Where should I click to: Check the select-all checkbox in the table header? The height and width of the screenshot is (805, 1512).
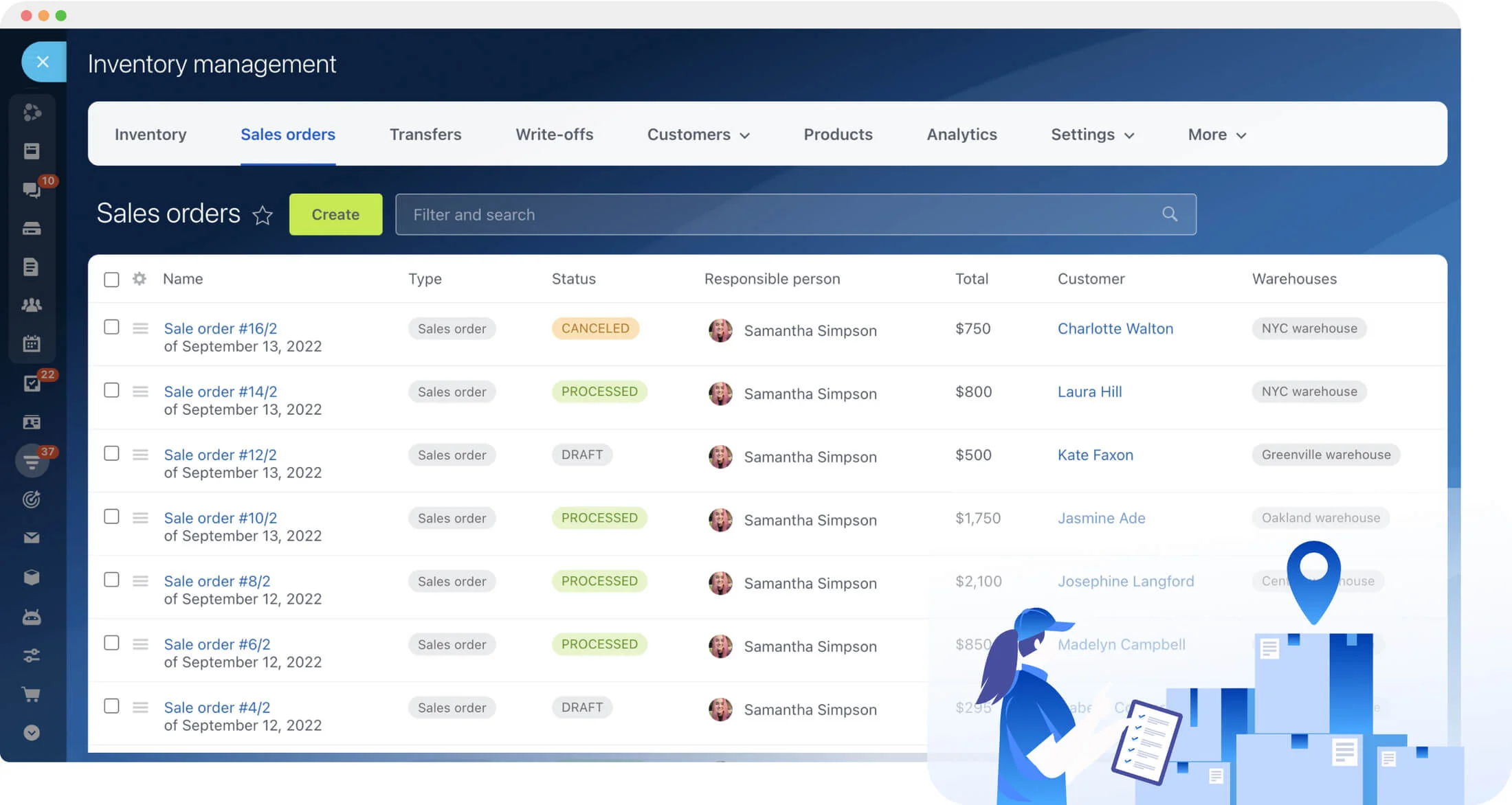111,280
